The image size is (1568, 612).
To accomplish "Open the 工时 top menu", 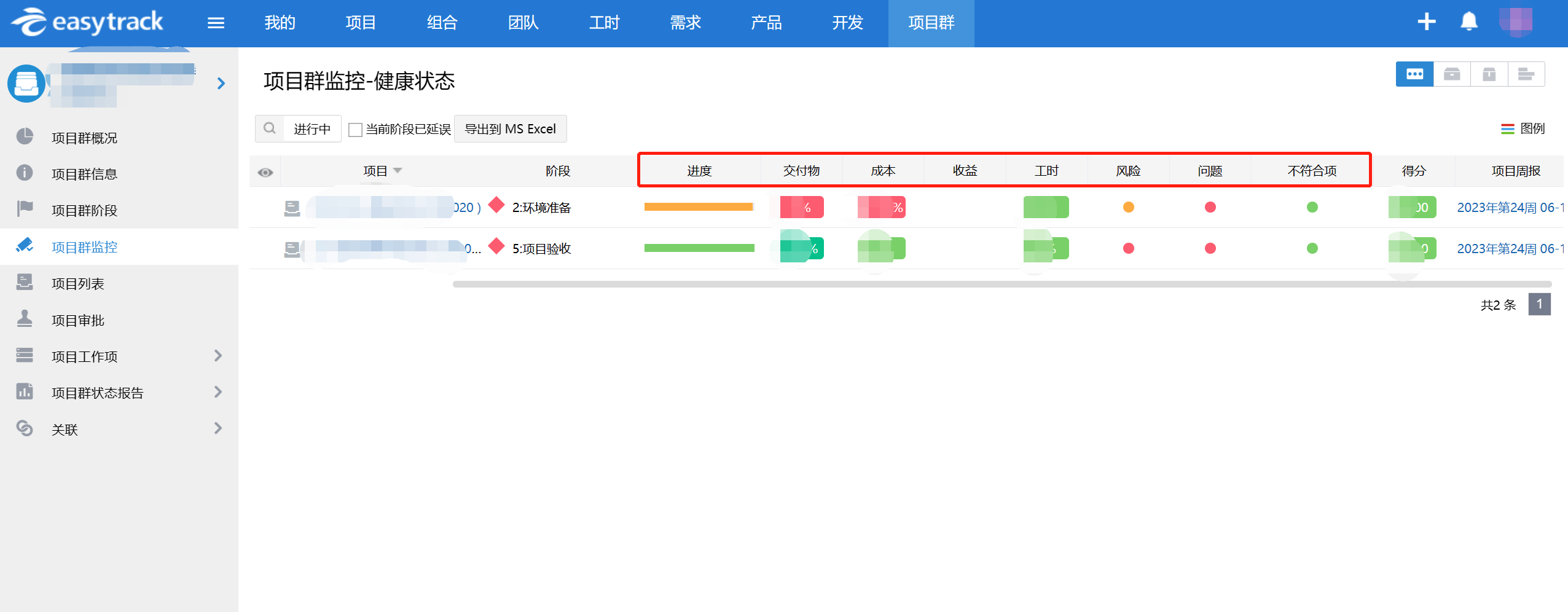I will coord(605,23).
